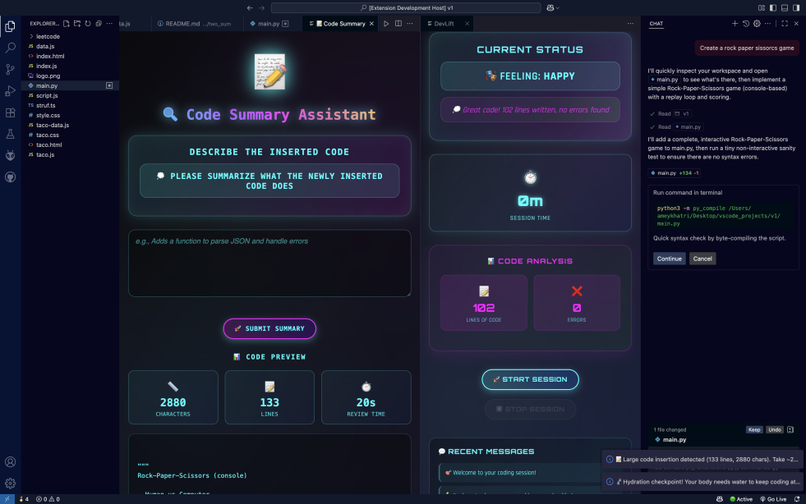This screenshot has width=806, height=504.
Task: Open Source Control view in activity bar
Action: [10, 69]
